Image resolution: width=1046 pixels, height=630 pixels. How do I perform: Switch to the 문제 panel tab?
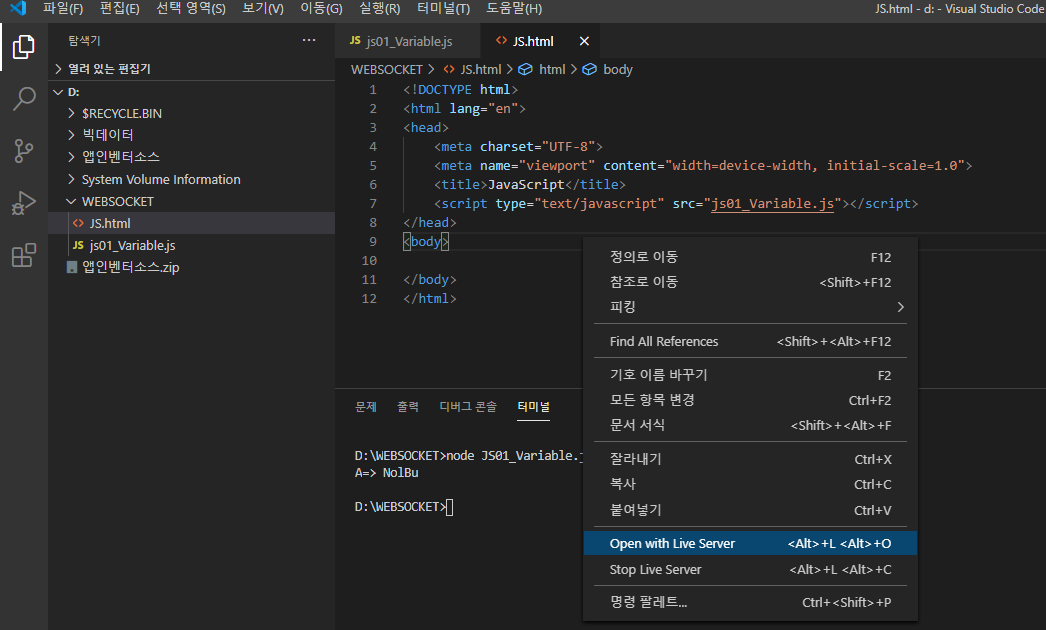(x=366, y=406)
